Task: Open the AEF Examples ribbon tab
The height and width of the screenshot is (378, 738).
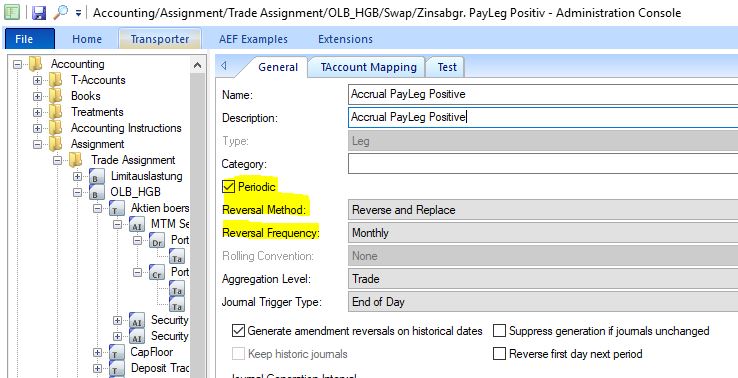Action: click(253, 39)
